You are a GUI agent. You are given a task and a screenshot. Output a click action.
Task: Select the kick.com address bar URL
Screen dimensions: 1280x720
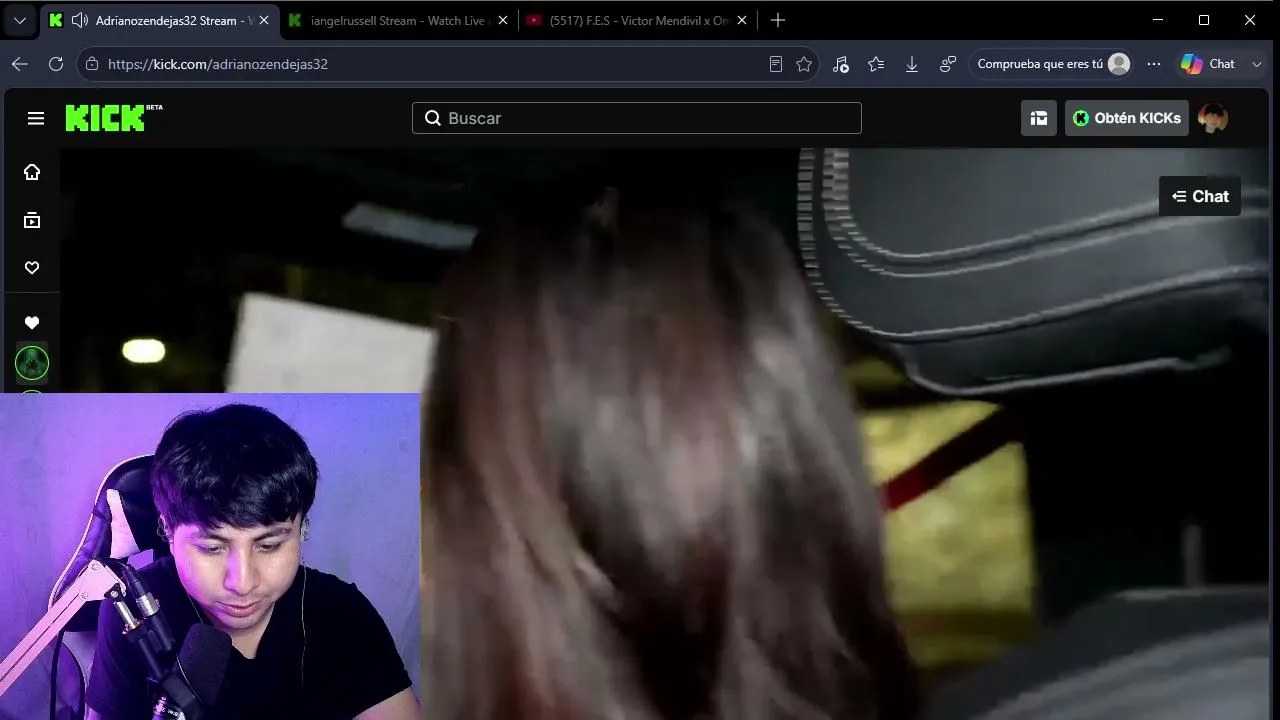click(x=218, y=64)
